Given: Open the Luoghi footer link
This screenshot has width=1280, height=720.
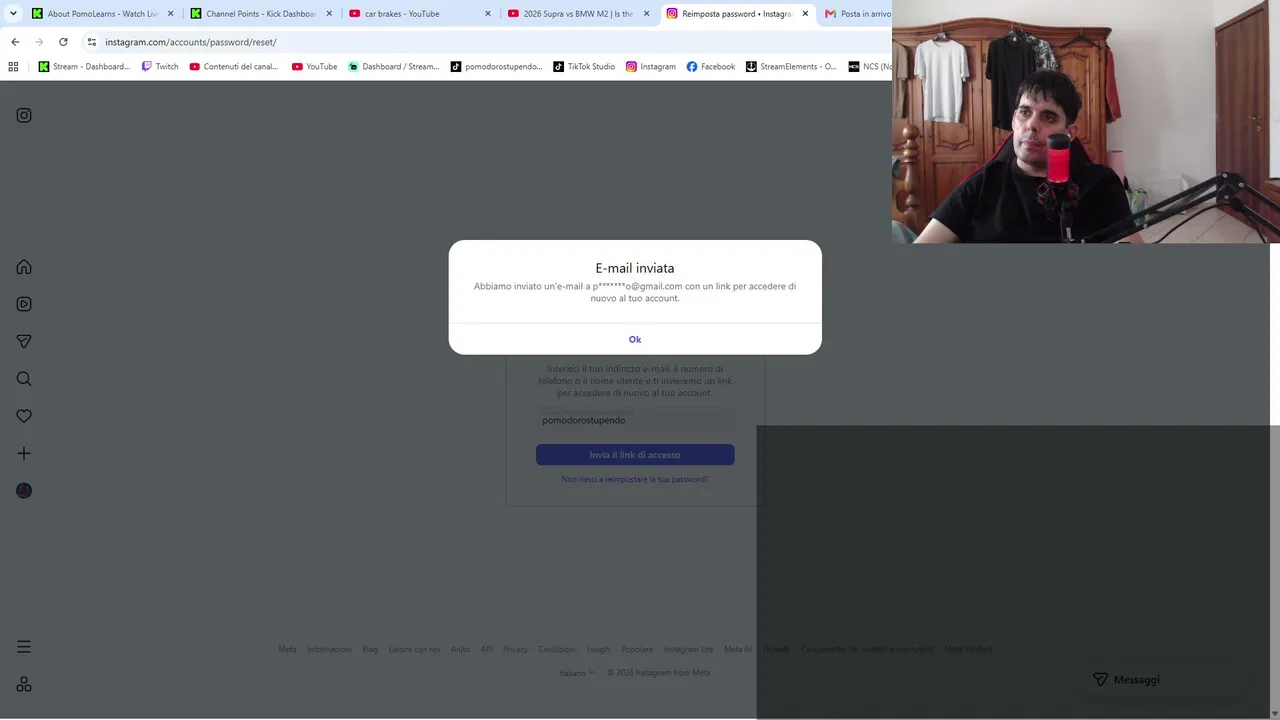Looking at the screenshot, I should (598, 650).
